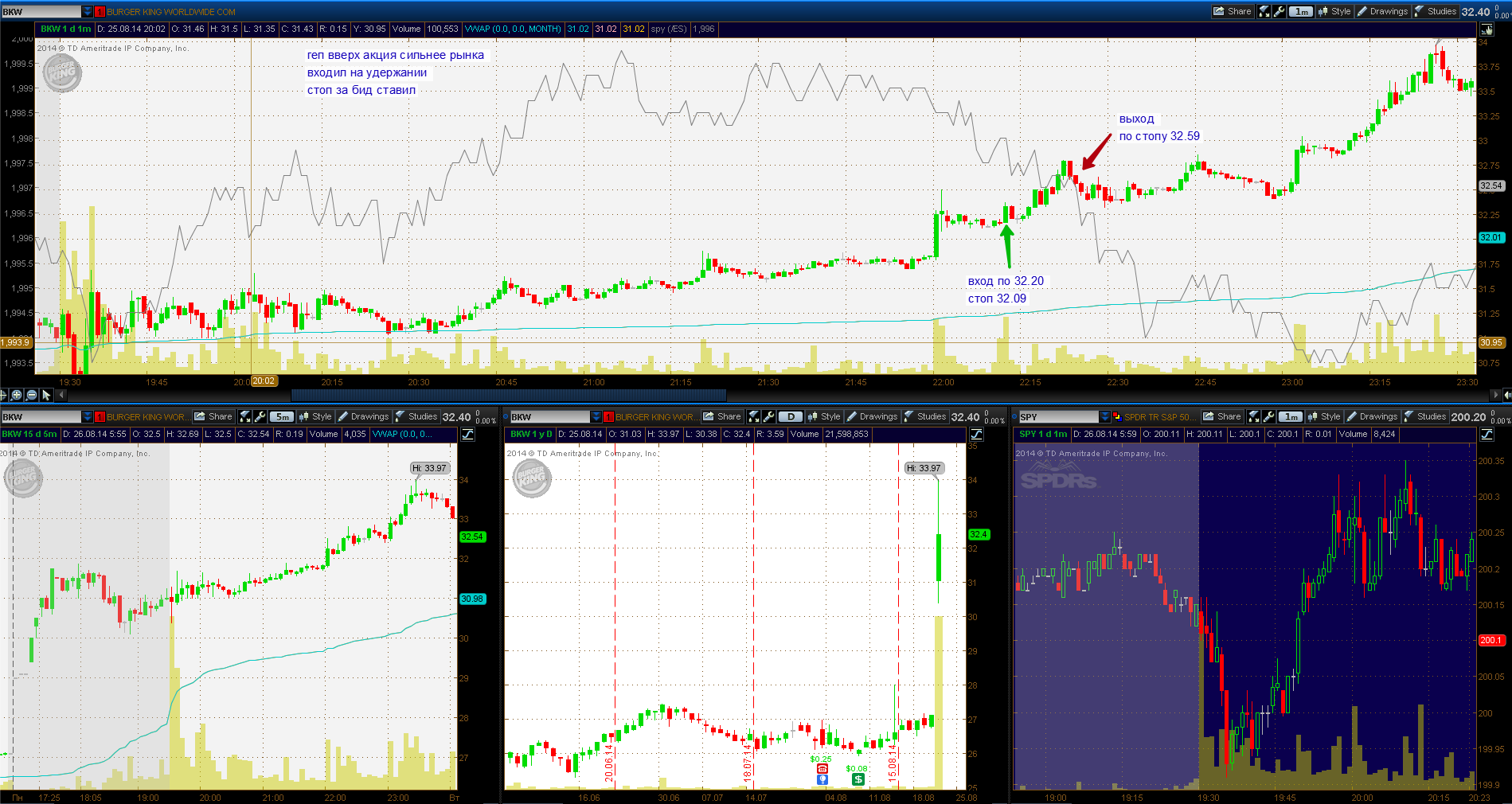Click the curve icon beside SPY chart header
This screenshot has height=804, width=1512.
point(1486,435)
